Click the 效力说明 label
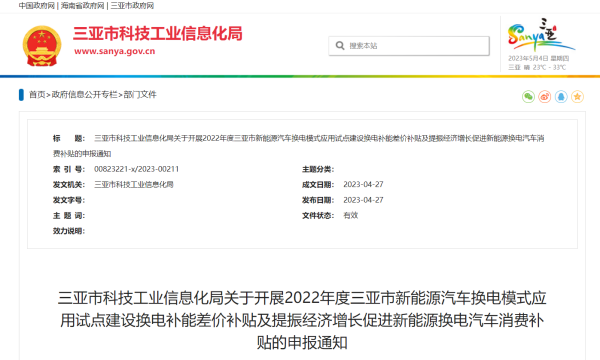Viewport: 600px width, 360px height. [69, 231]
